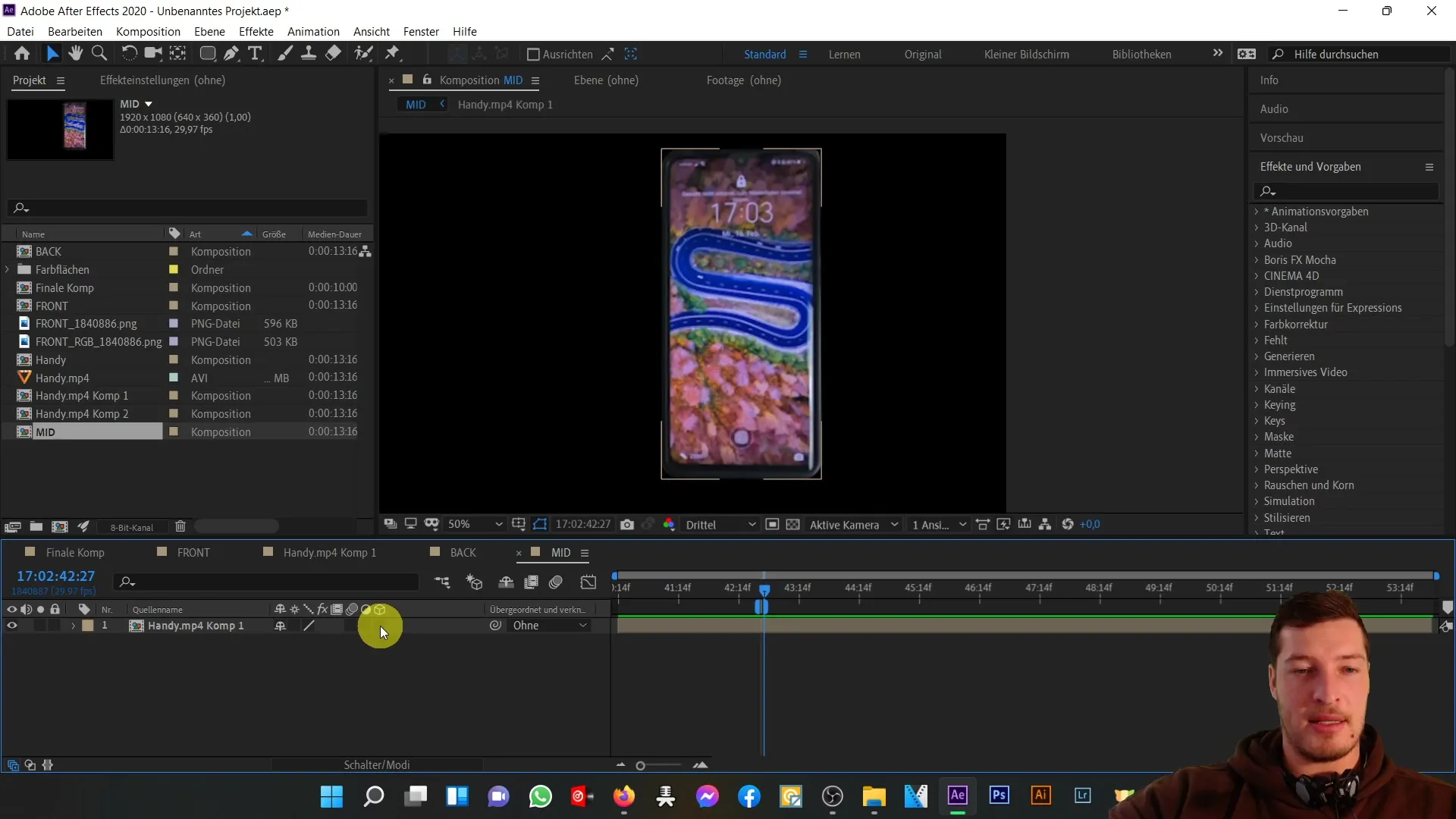Toggle Schalter/Modi columns button
Image resolution: width=1456 pixels, height=819 pixels.
click(377, 765)
